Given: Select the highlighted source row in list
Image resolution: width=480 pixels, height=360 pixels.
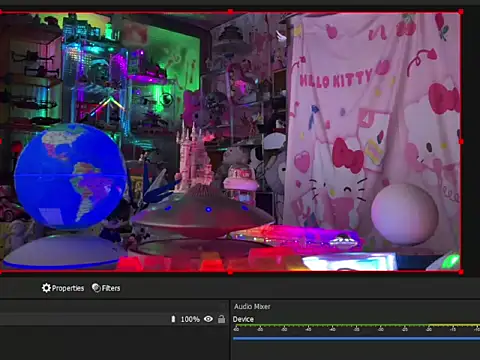Looking at the screenshot, I should (114, 319).
